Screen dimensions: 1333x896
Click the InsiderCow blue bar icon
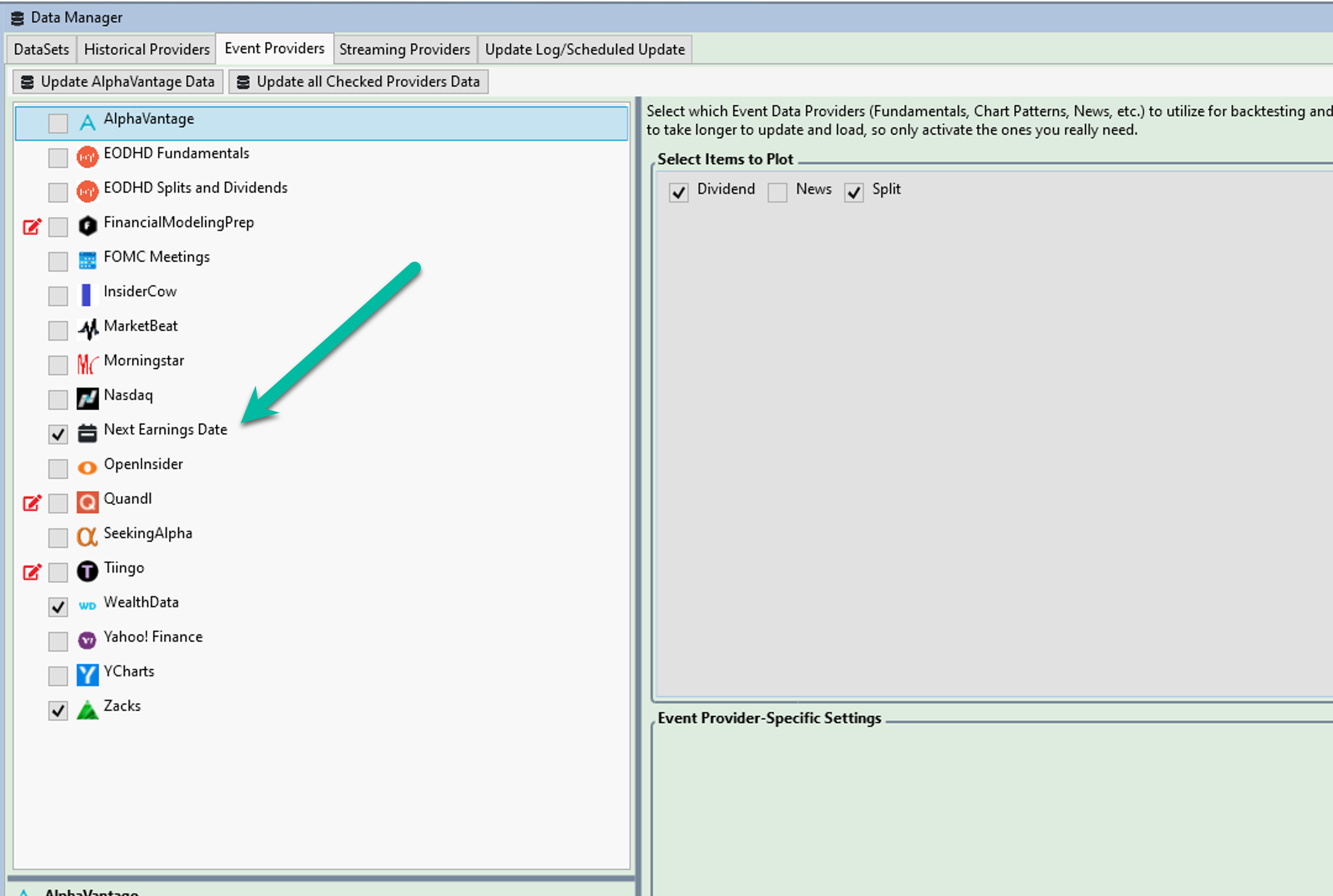pyautogui.click(x=86, y=295)
